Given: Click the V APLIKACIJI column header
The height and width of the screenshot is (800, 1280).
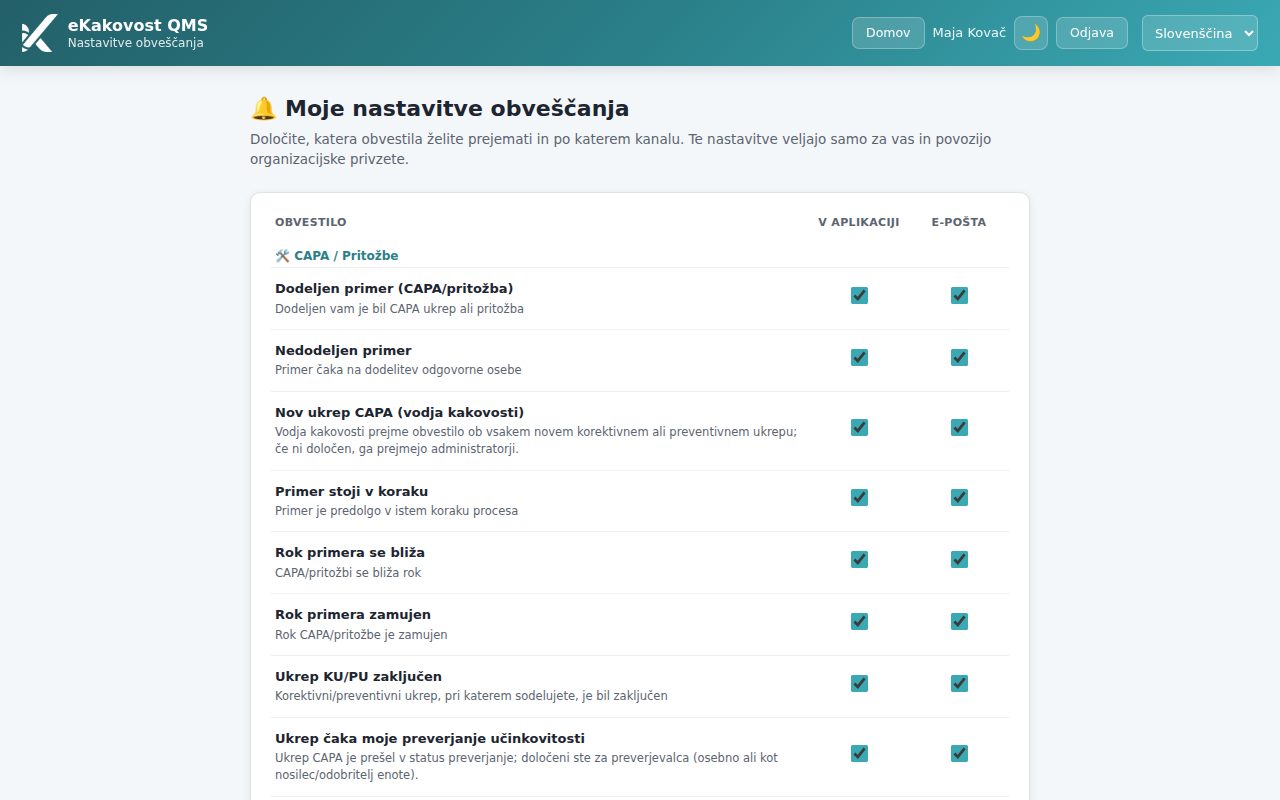Looking at the screenshot, I should click(x=859, y=222).
